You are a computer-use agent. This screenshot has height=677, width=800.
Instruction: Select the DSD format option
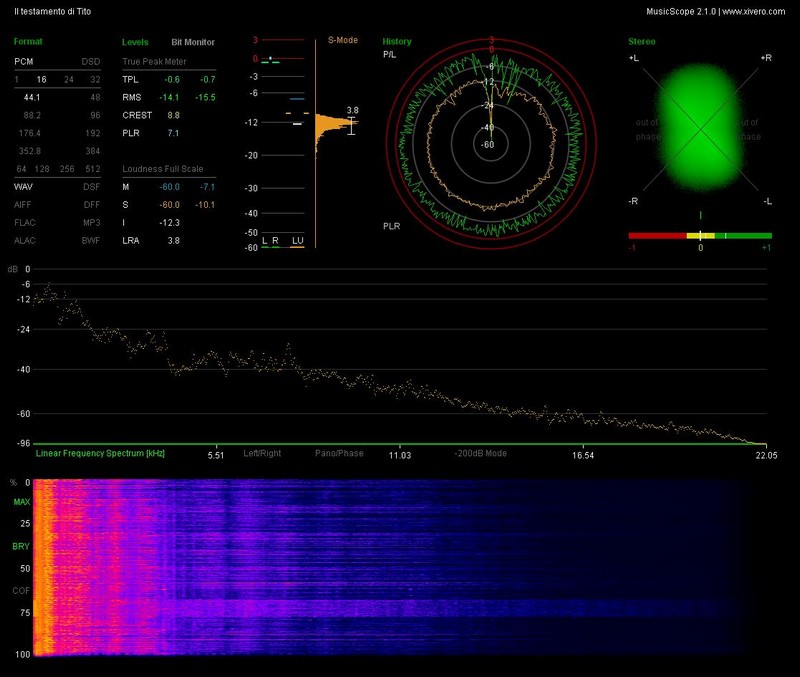tap(91, 62)
